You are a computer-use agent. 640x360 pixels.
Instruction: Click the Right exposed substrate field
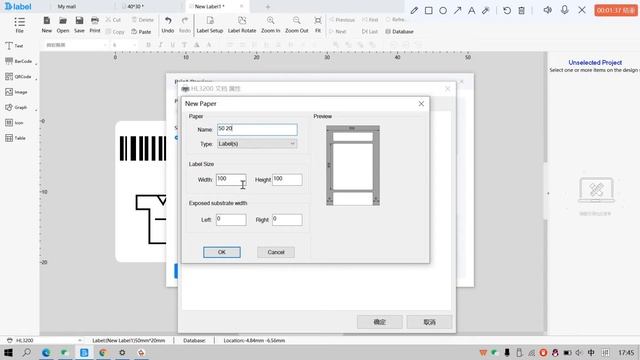pos(287,220)
